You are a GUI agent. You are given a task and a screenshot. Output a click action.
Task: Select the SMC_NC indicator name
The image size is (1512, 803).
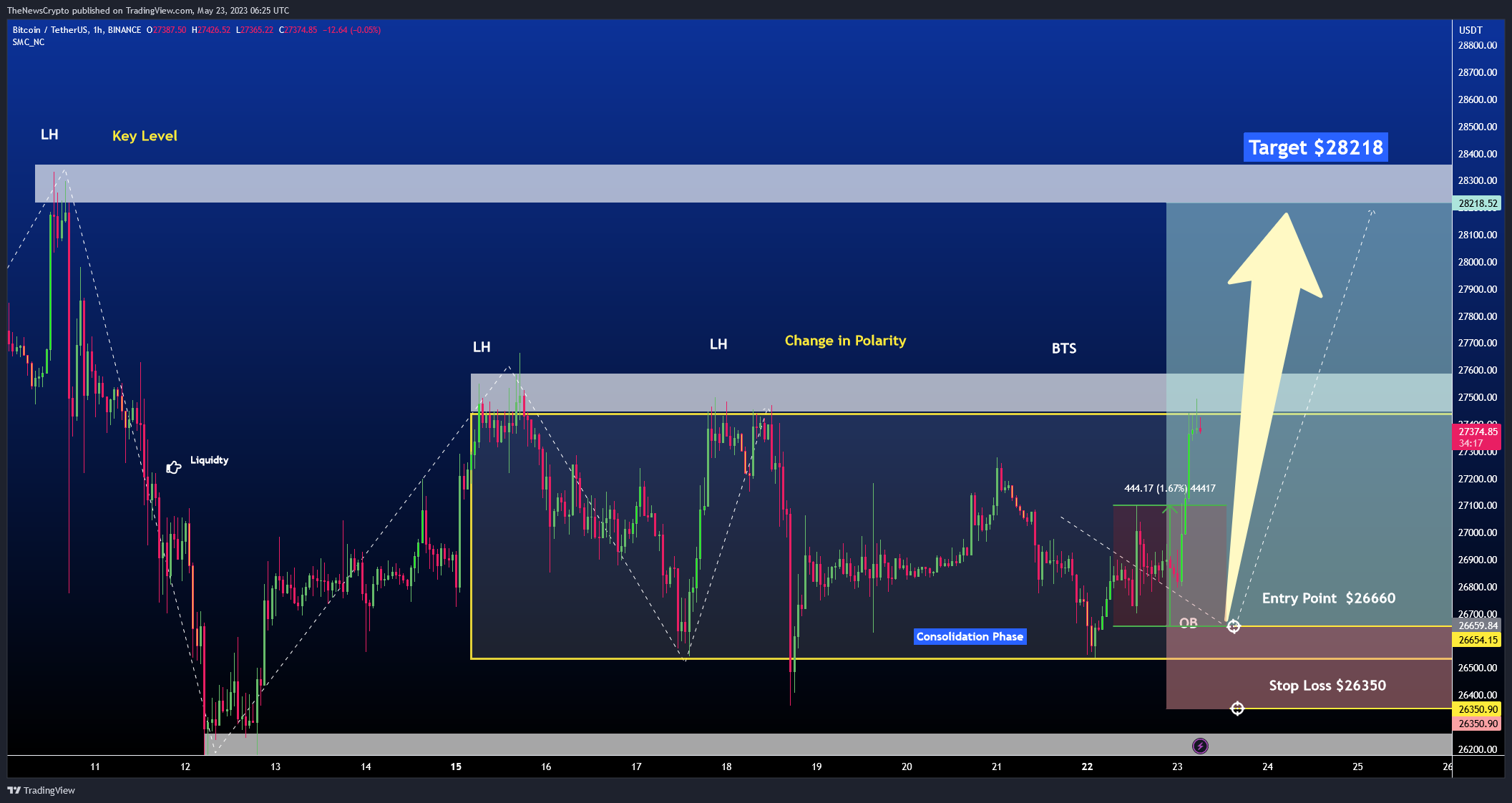[29, 42]
